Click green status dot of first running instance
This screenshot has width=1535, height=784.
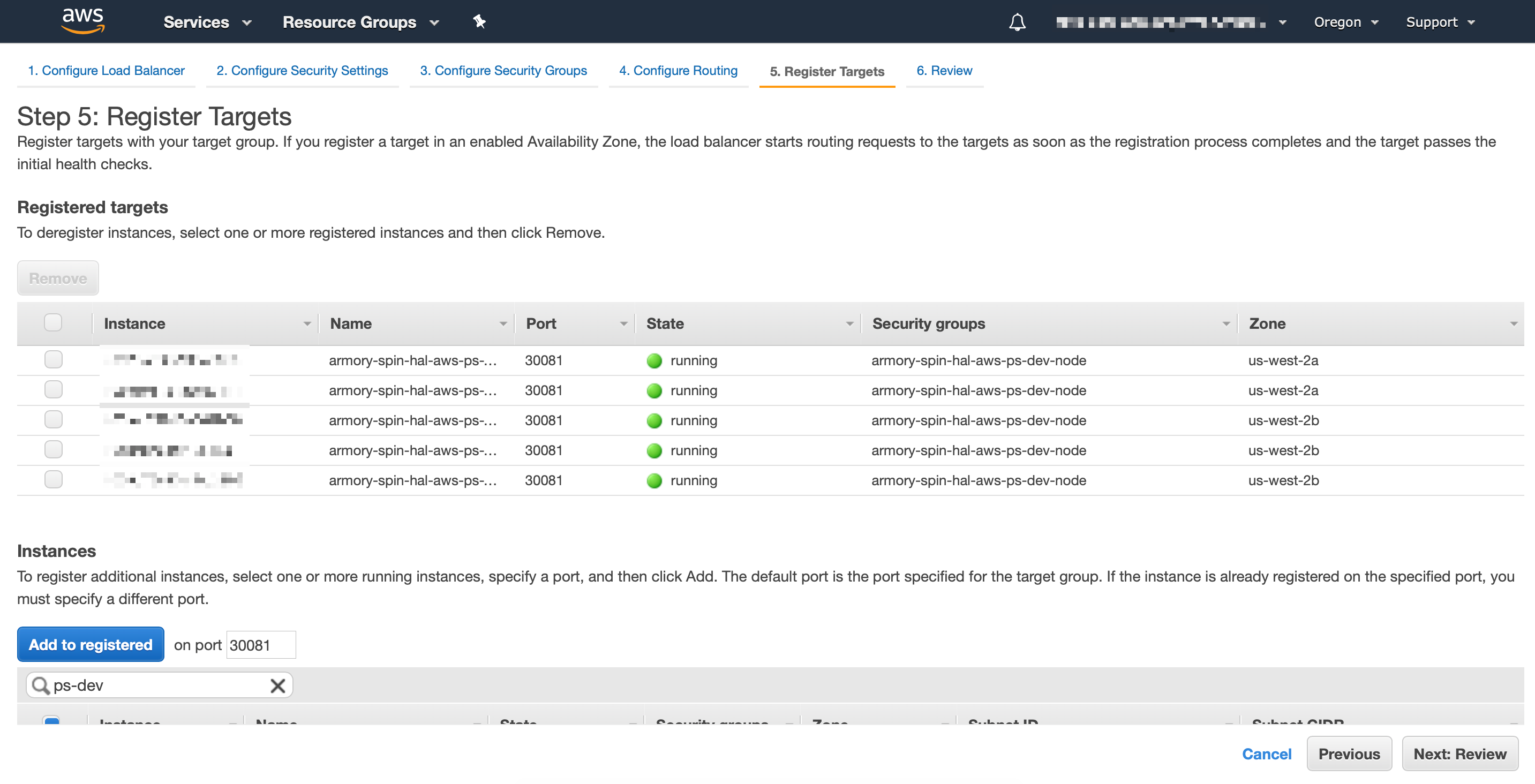tap(654, 361)
